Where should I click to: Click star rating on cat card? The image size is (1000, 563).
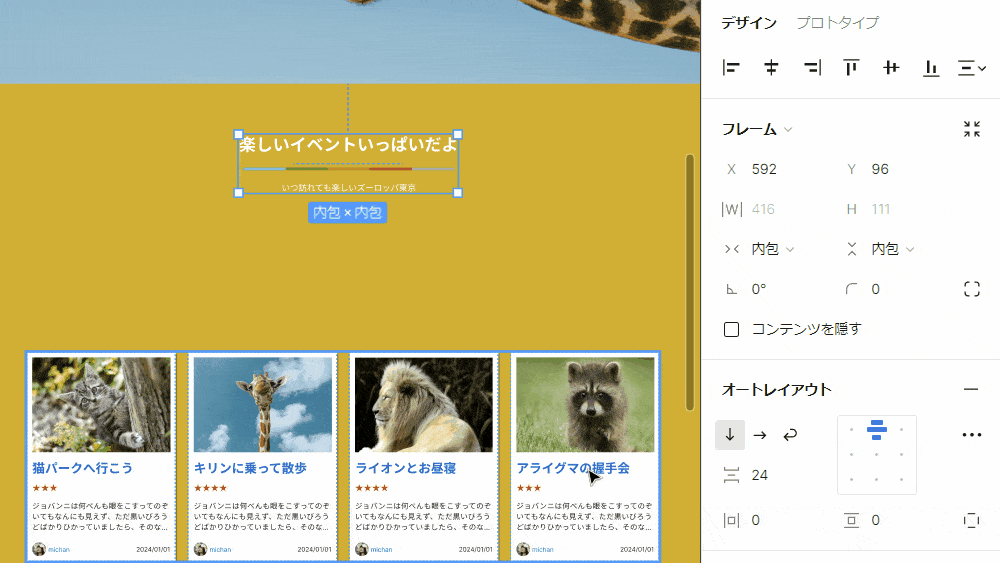pyautogui.click(x=45, y=488)
